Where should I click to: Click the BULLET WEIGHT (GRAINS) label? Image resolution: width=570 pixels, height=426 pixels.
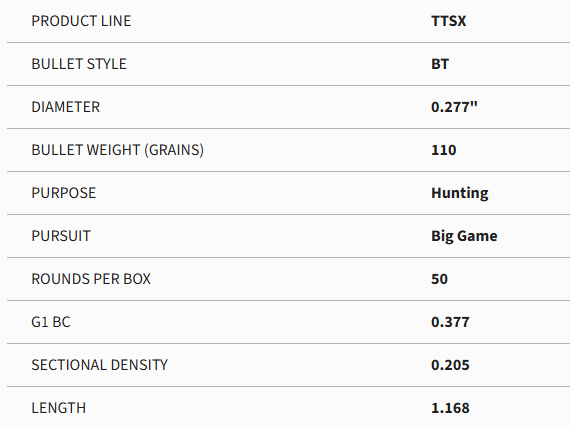pyautogui.click(x=117, y=150)
